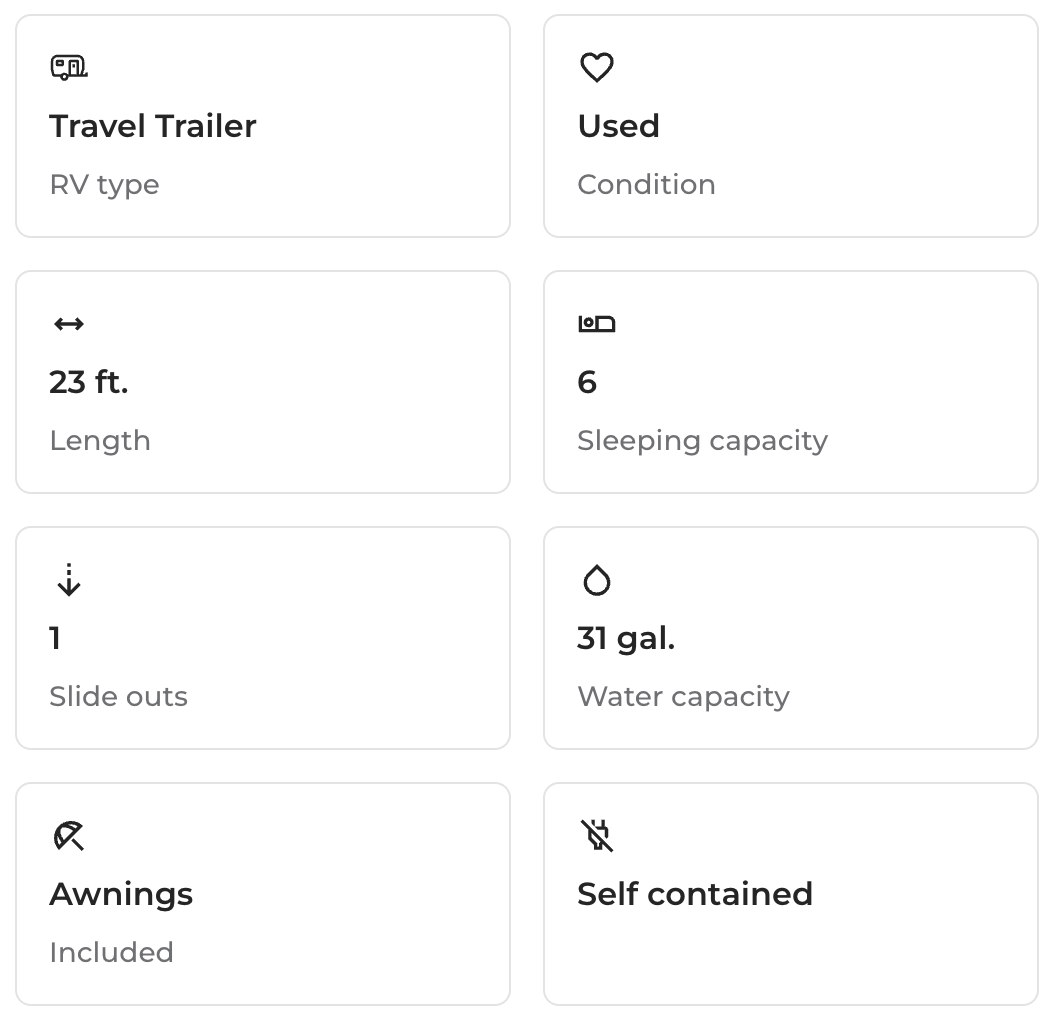
Task: Click the "Sleeping capacity" label
Action: 702,441
